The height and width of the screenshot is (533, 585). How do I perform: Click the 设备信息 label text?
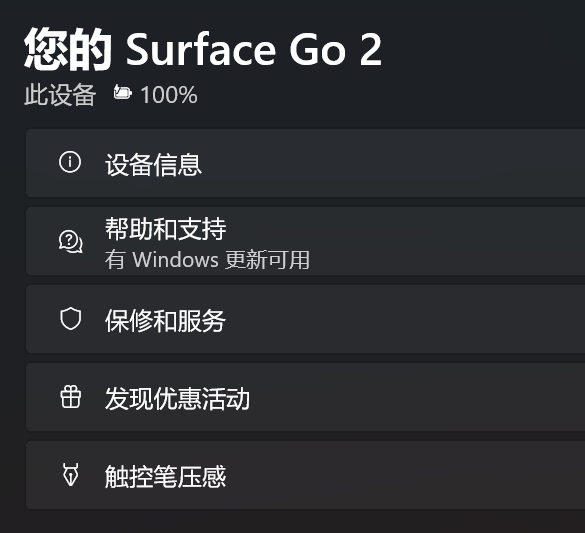coord(153,164)
